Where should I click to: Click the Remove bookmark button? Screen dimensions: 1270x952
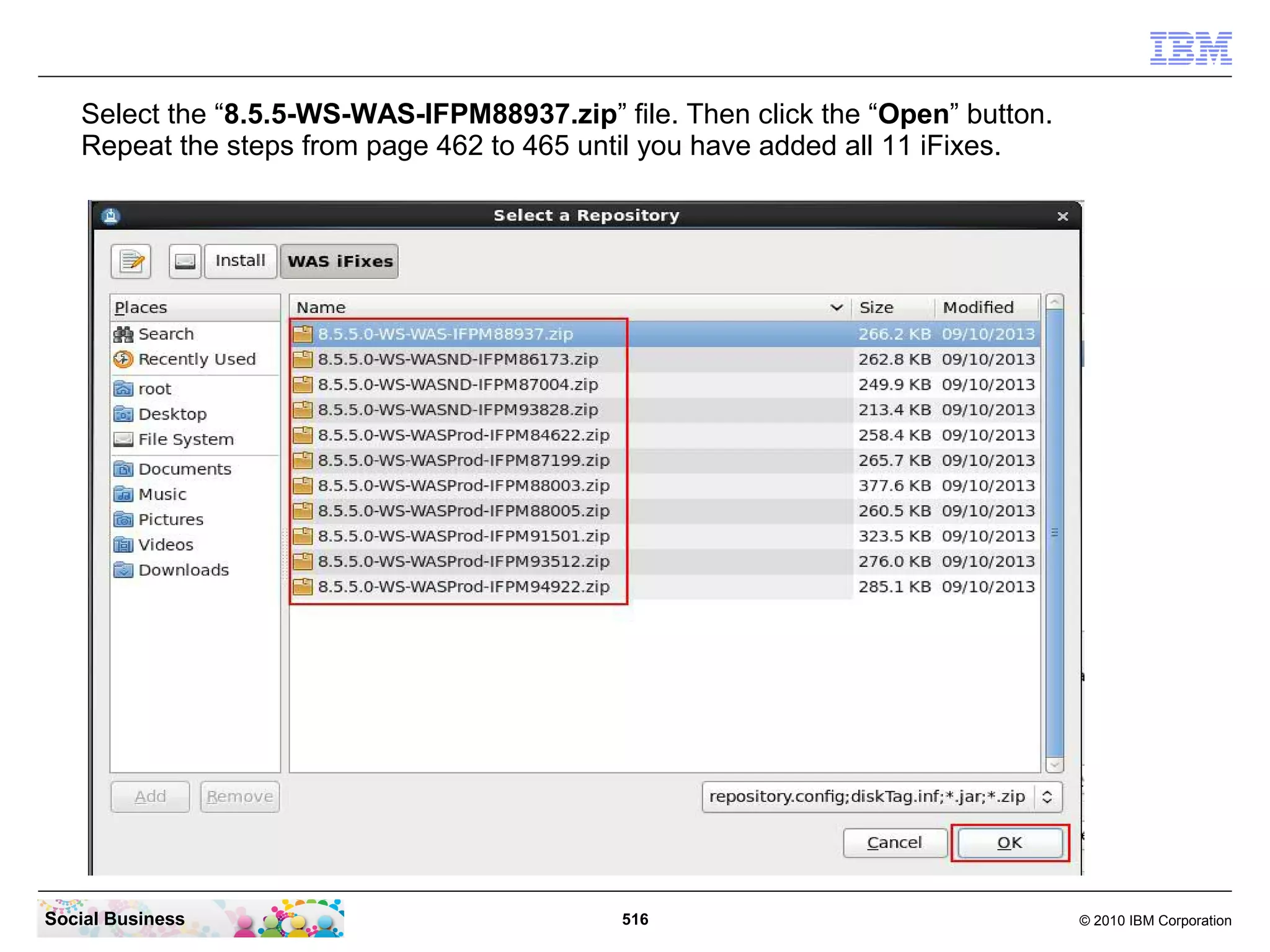[240, 797]
